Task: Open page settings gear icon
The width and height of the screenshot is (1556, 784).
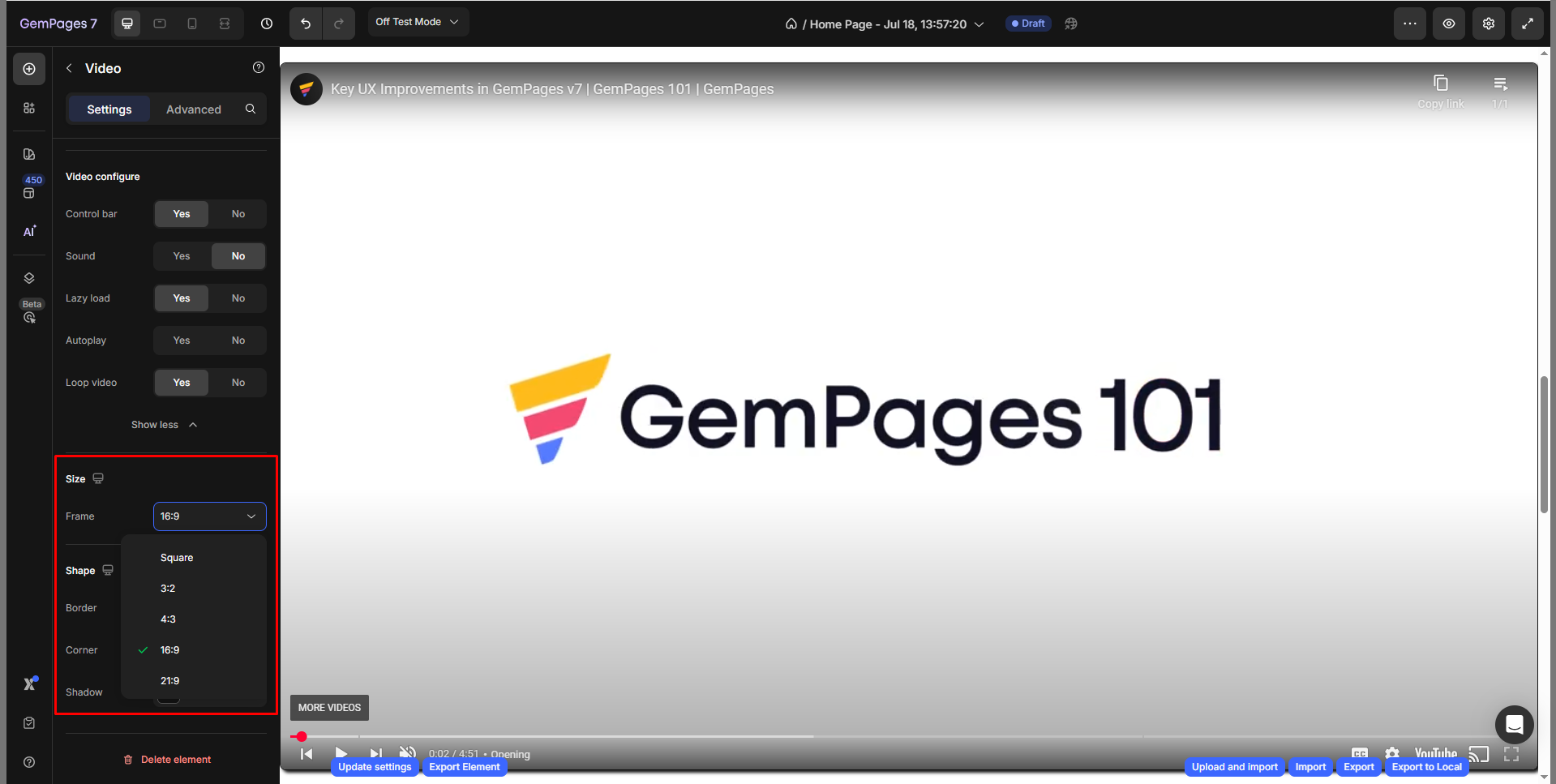Action: (x=1489, y=24)
